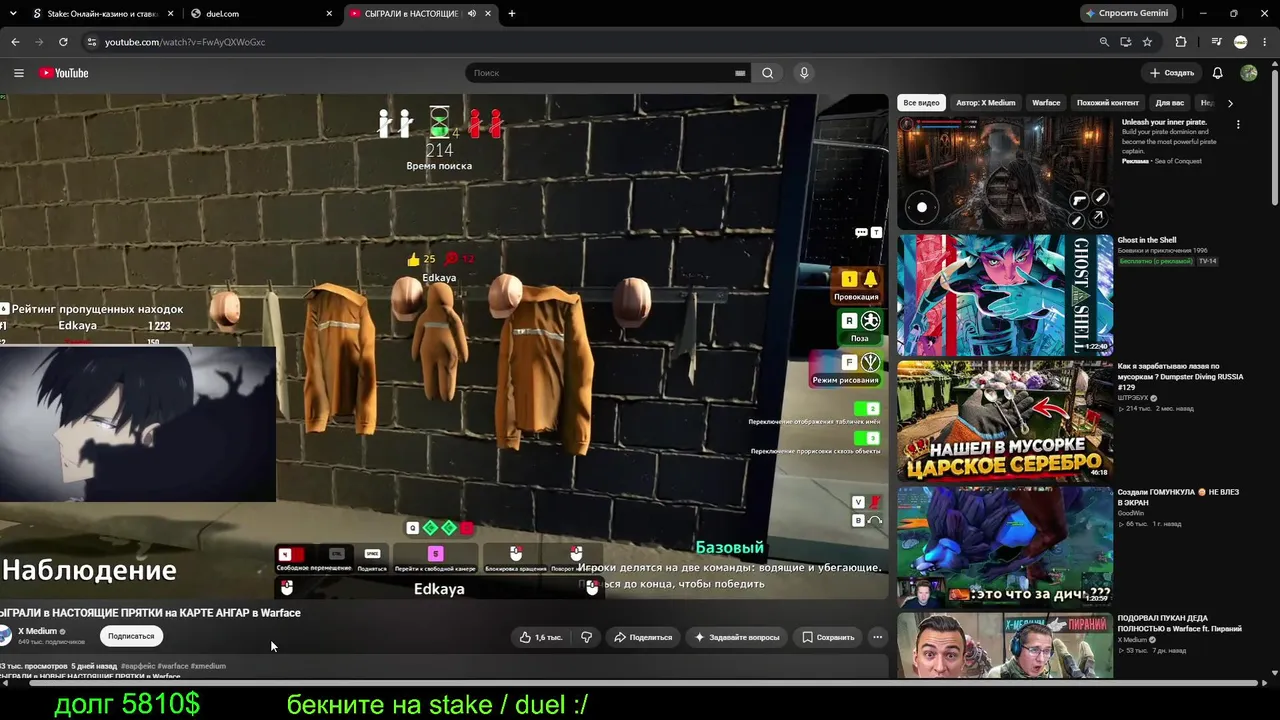Click the 'Поделиться' share button

click(643, 637)
